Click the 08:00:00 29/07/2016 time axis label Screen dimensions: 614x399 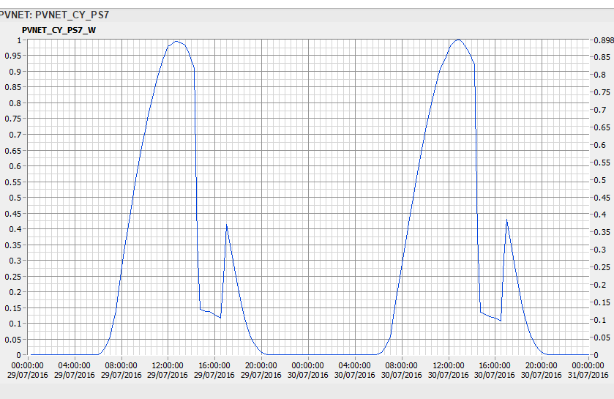coord(121,370)
